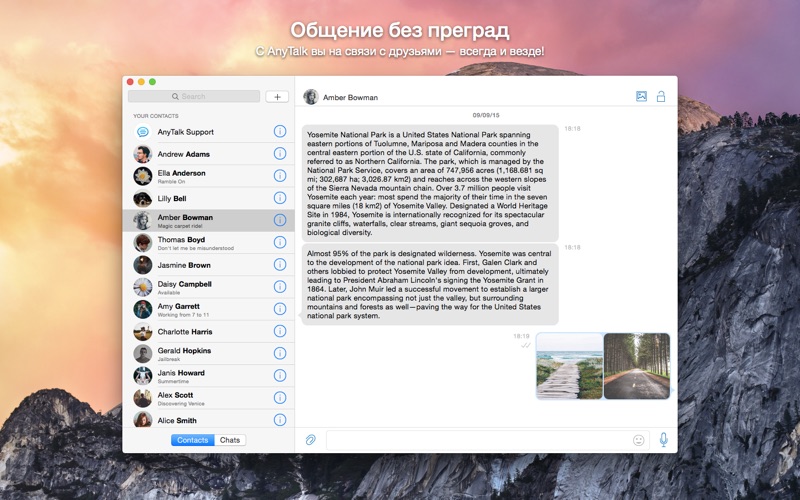Open info for AnyTalk Support contact

(280, 131)
